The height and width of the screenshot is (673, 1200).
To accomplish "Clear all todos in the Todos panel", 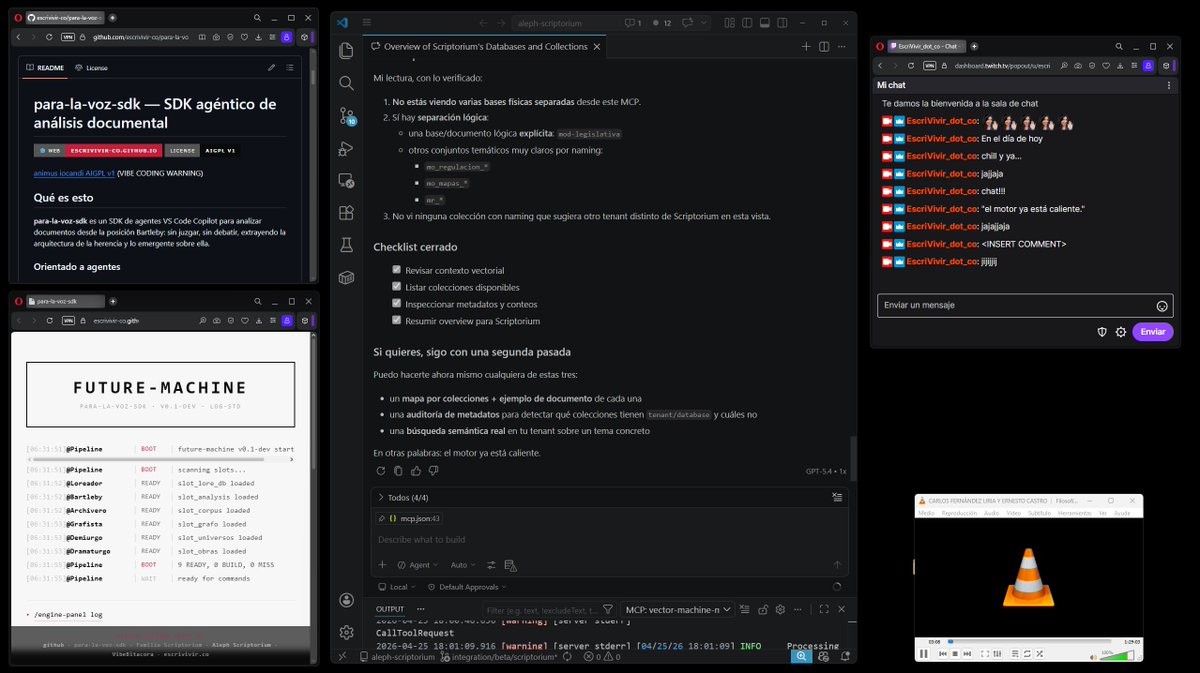I will point(836,497).
